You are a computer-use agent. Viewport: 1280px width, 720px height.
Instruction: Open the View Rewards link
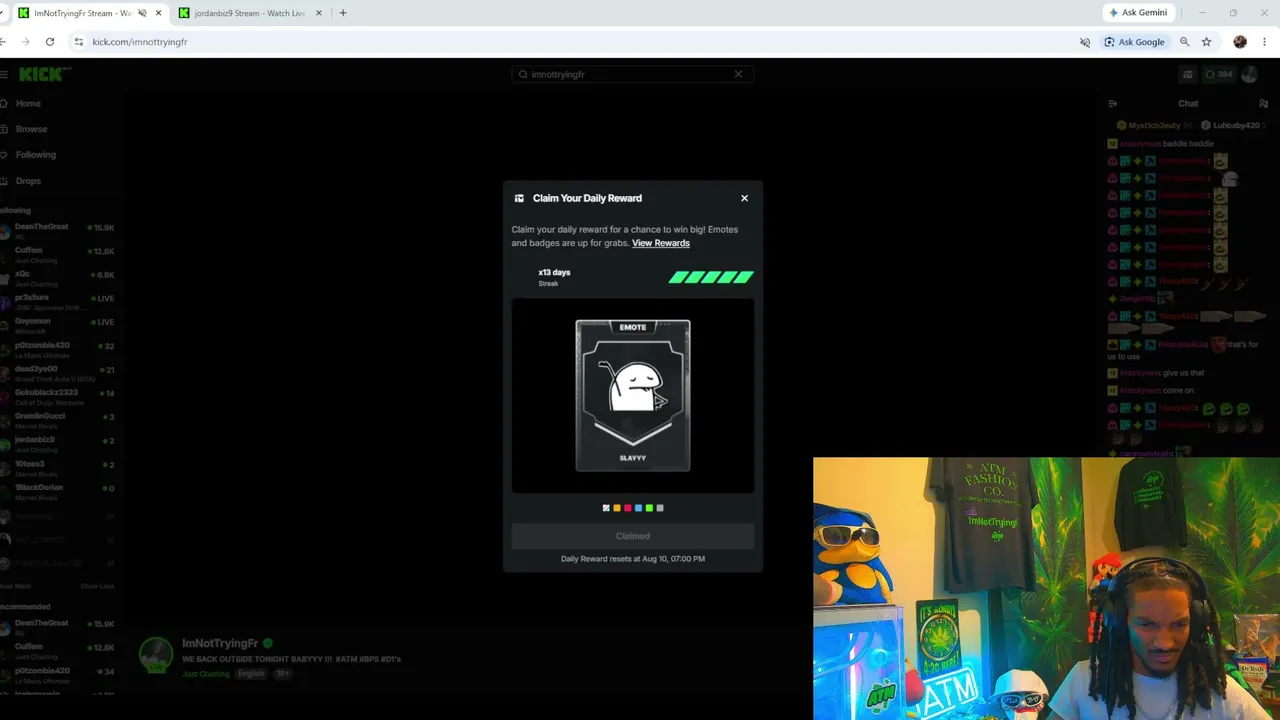661,243
